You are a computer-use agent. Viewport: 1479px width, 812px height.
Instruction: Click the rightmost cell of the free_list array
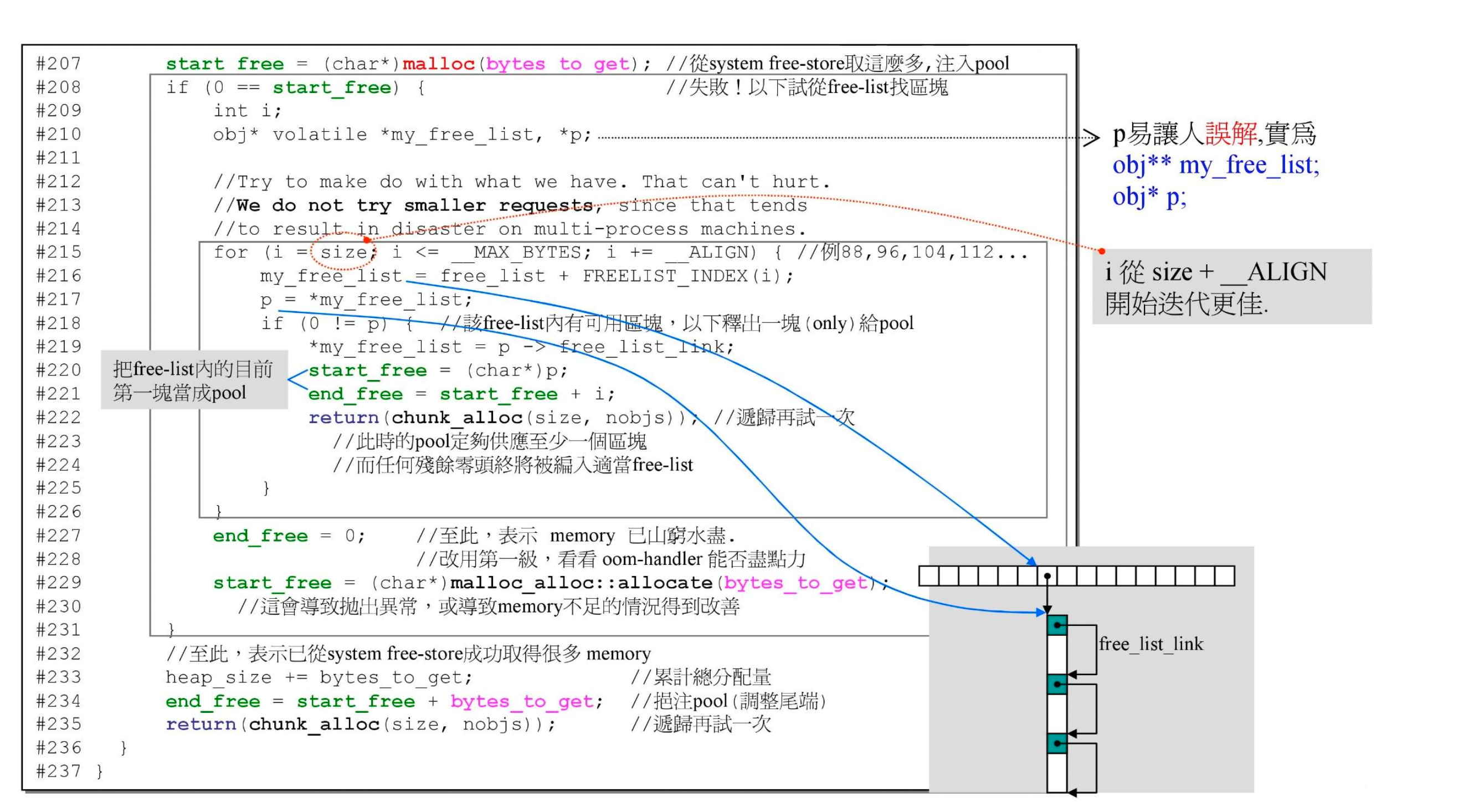[1225, 576]
